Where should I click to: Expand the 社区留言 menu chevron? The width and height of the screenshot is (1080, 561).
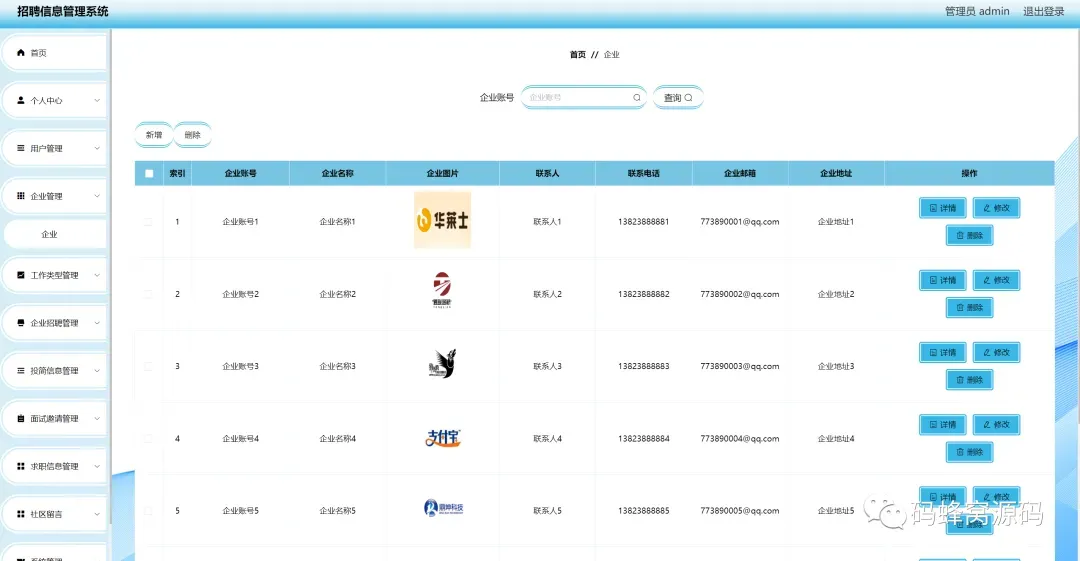[97, 514]
